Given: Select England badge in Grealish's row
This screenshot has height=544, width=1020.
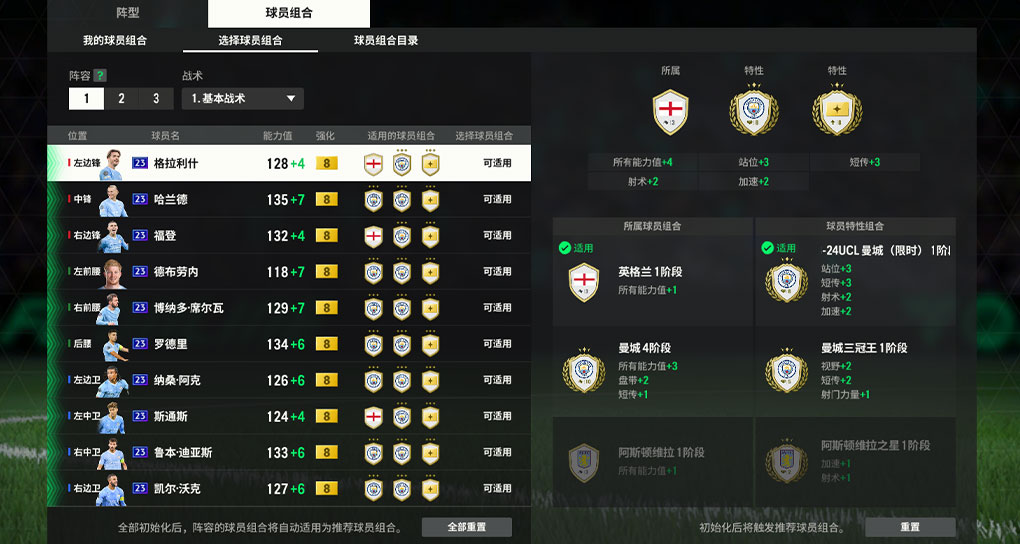Looking at the screenshot, I should click(373, 163).
